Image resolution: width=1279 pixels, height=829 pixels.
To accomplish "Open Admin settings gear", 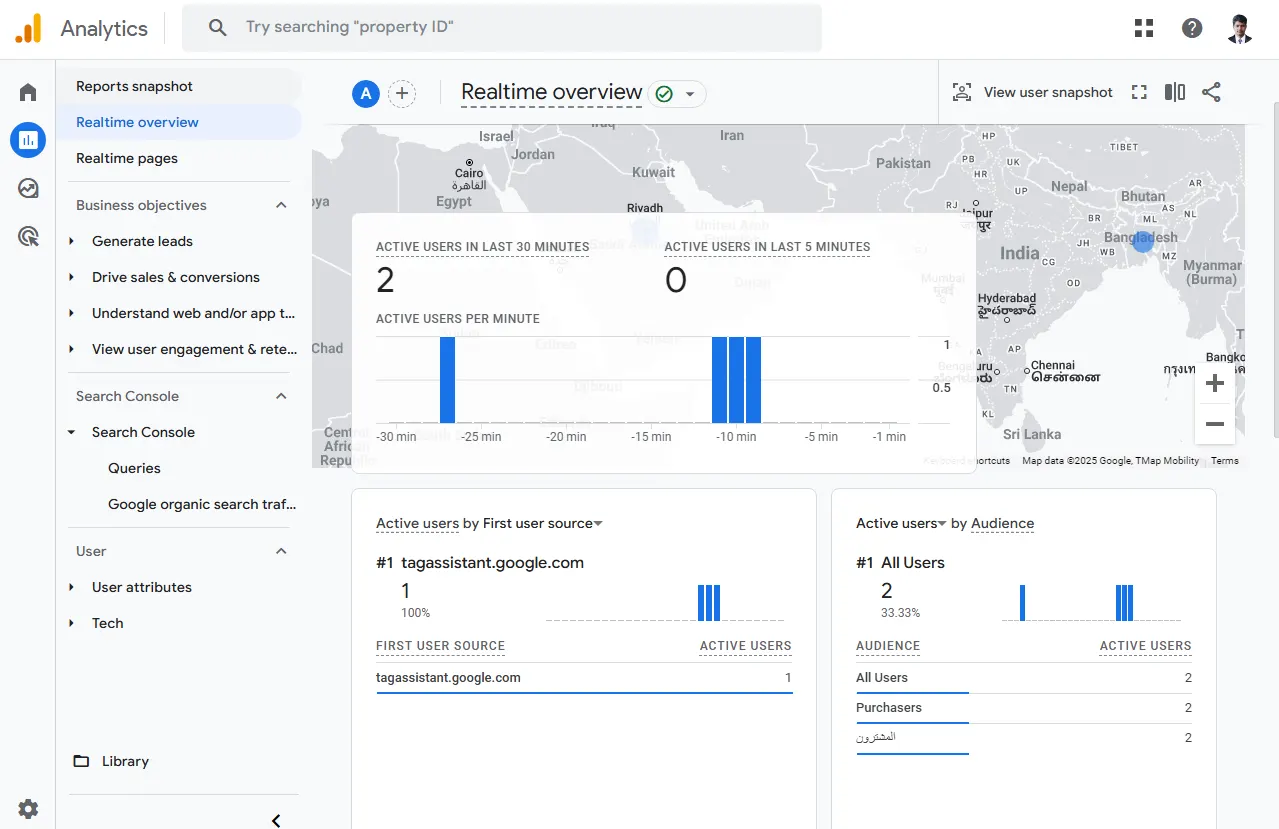I will [28, 808].
